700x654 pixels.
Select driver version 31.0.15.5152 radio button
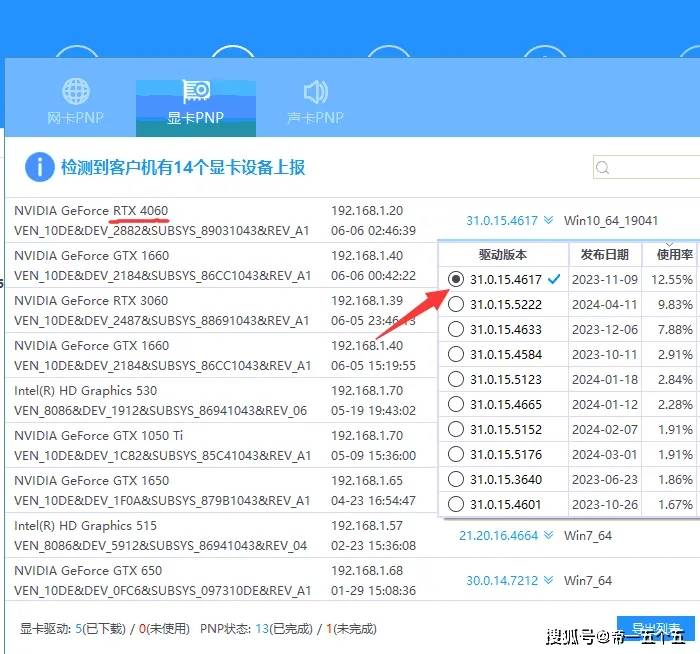pyautogui.click(x=456, y=429)
